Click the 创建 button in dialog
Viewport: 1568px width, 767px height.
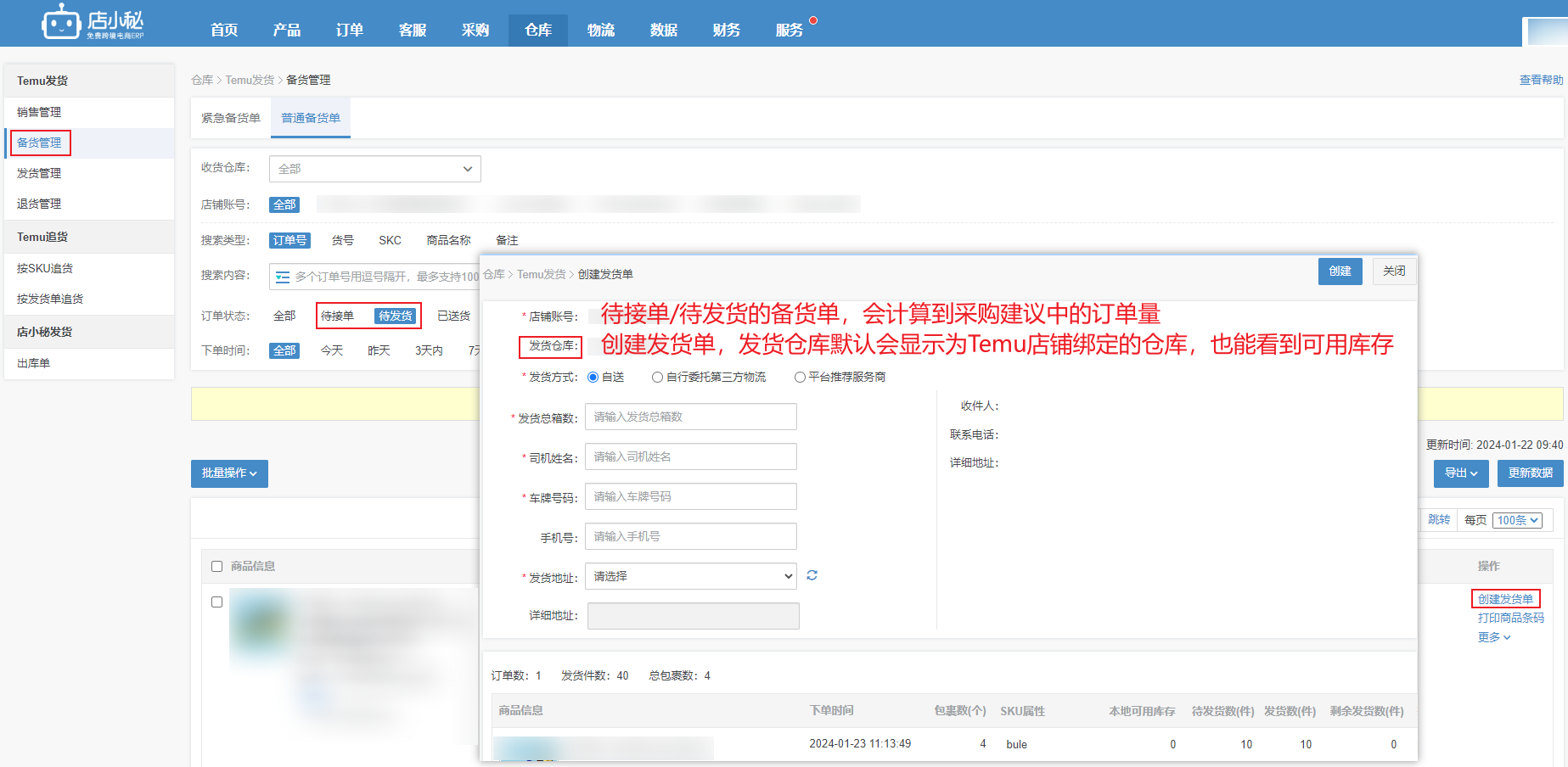coord(1340,272)
